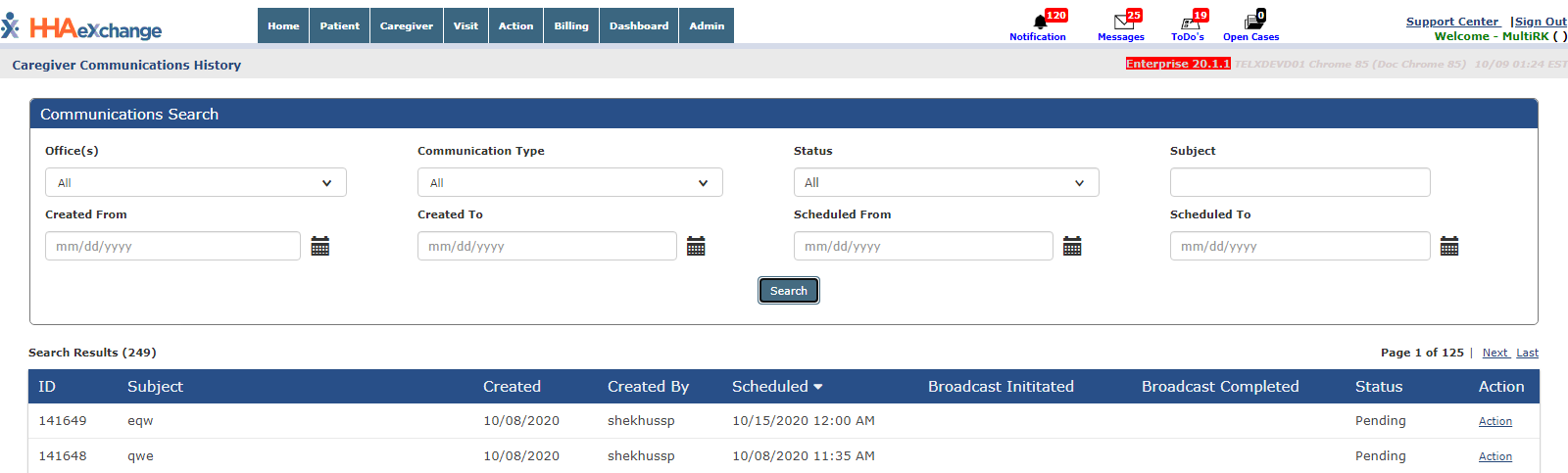This screenshot has height=473, width=1568.
Task: Open the Created From calendar picker
Action: [x=320, y=247]
